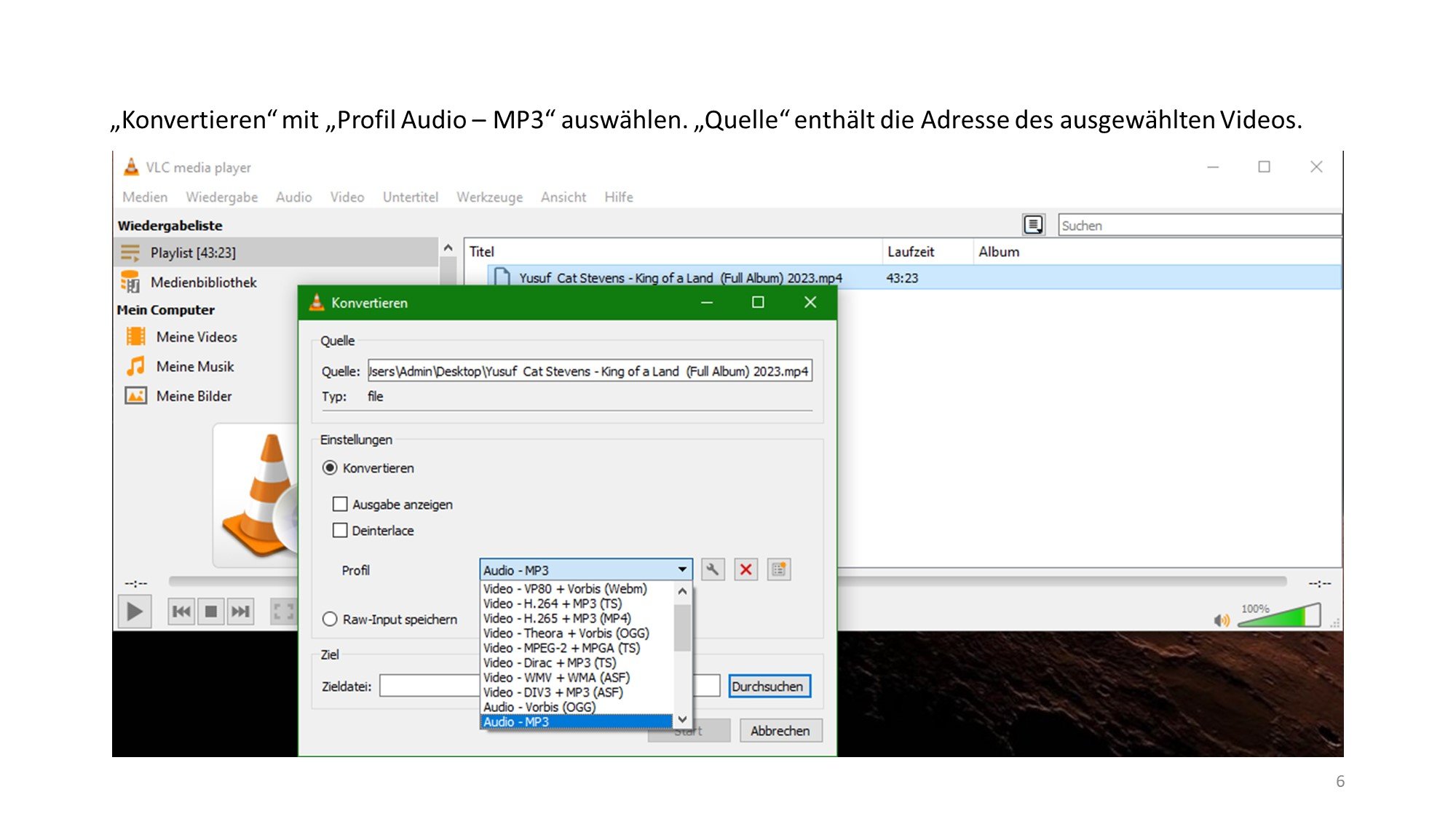
Task: Click the Durchsuchen button
Action: point(768,687)
